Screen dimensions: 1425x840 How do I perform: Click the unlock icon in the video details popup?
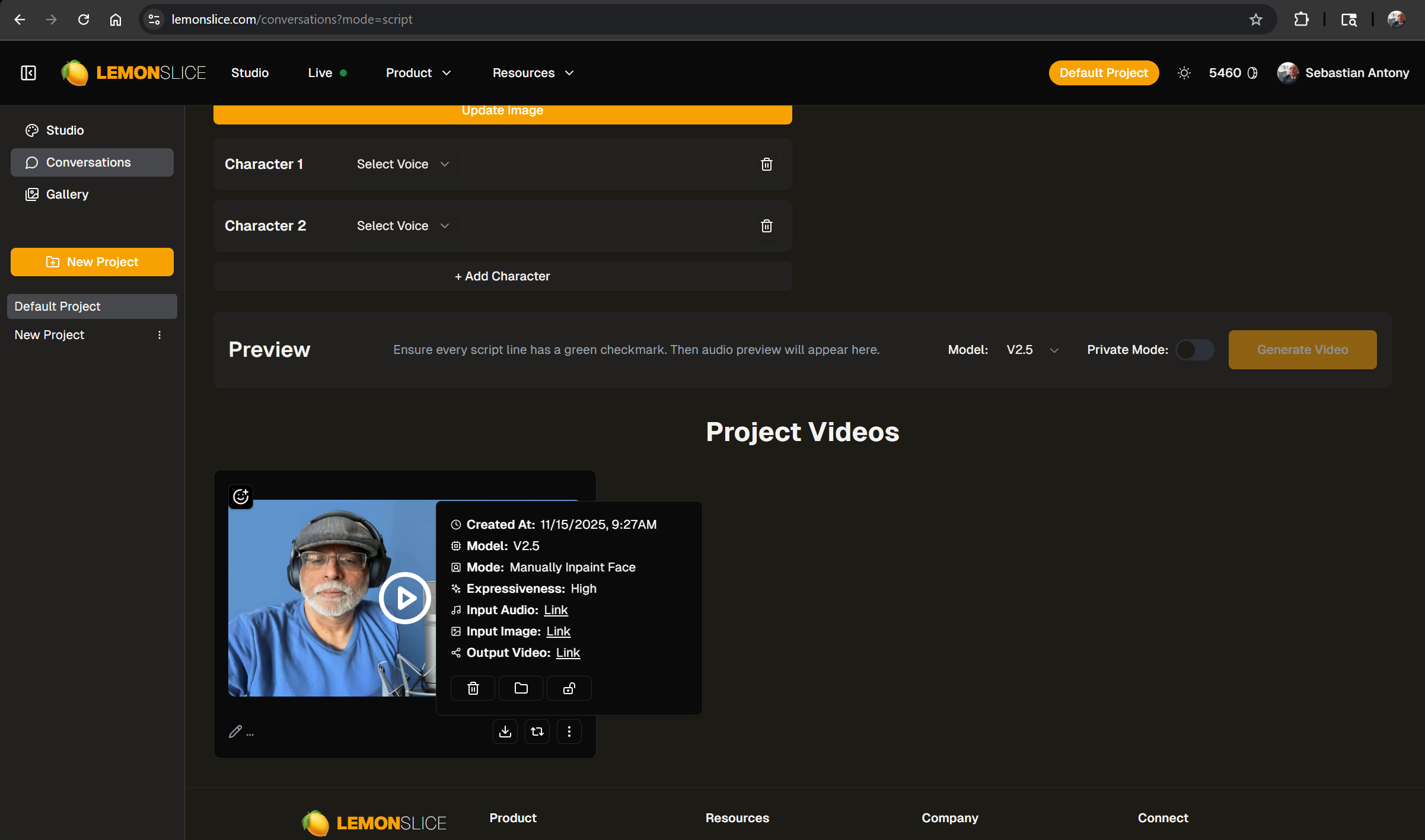click(x=569, y=688)
